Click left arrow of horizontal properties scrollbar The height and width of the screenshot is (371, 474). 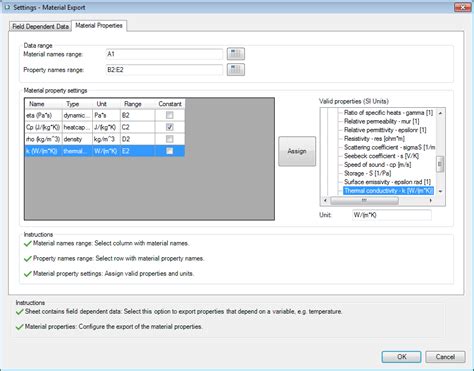pos(325,200)
